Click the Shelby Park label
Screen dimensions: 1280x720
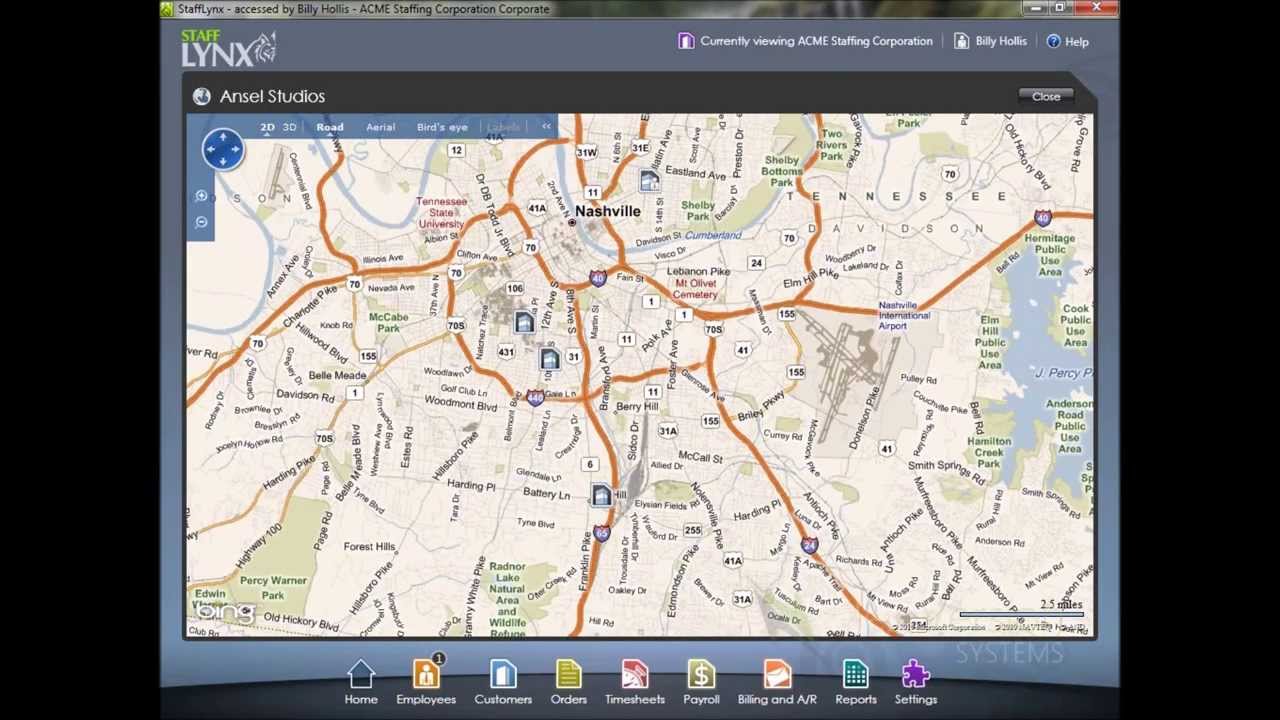click(698, 211)
